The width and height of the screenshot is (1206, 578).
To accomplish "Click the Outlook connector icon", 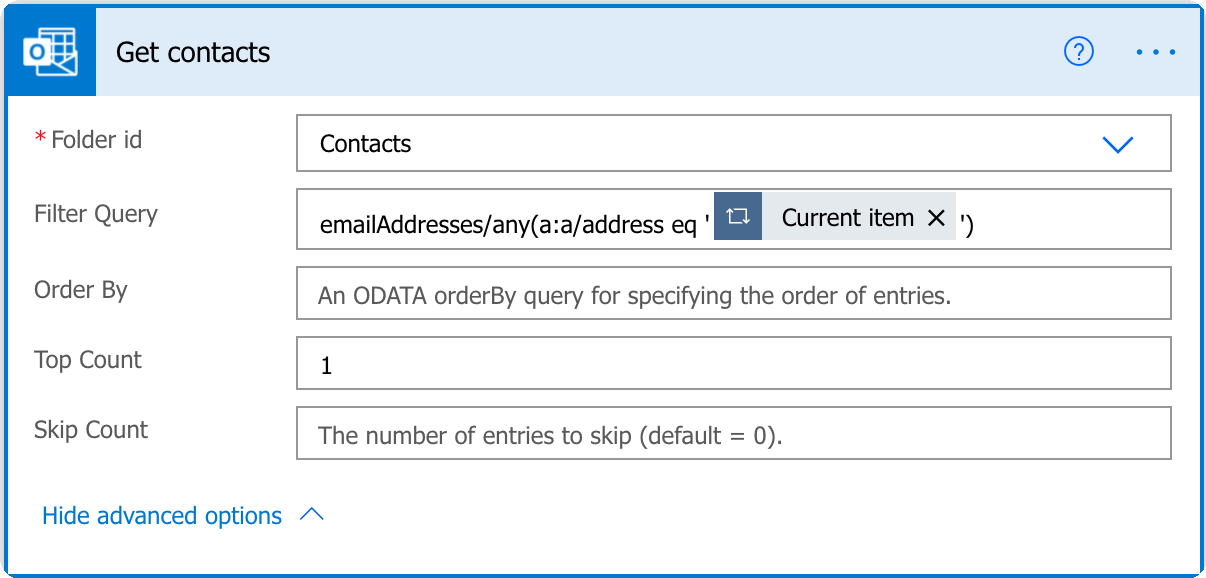I will tap(51, 52).
